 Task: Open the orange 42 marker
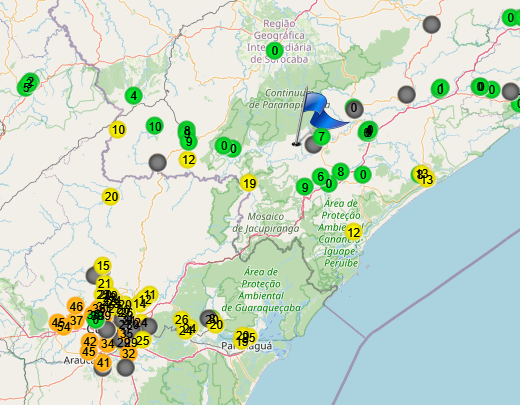click(90, 342)
